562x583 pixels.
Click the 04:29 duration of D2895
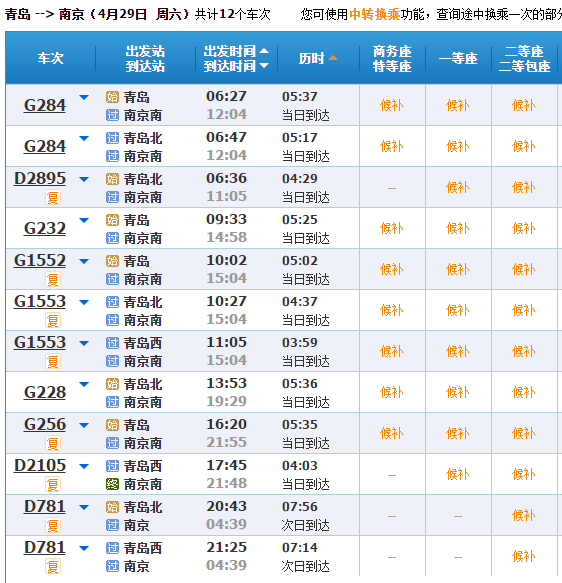(300, 178)
